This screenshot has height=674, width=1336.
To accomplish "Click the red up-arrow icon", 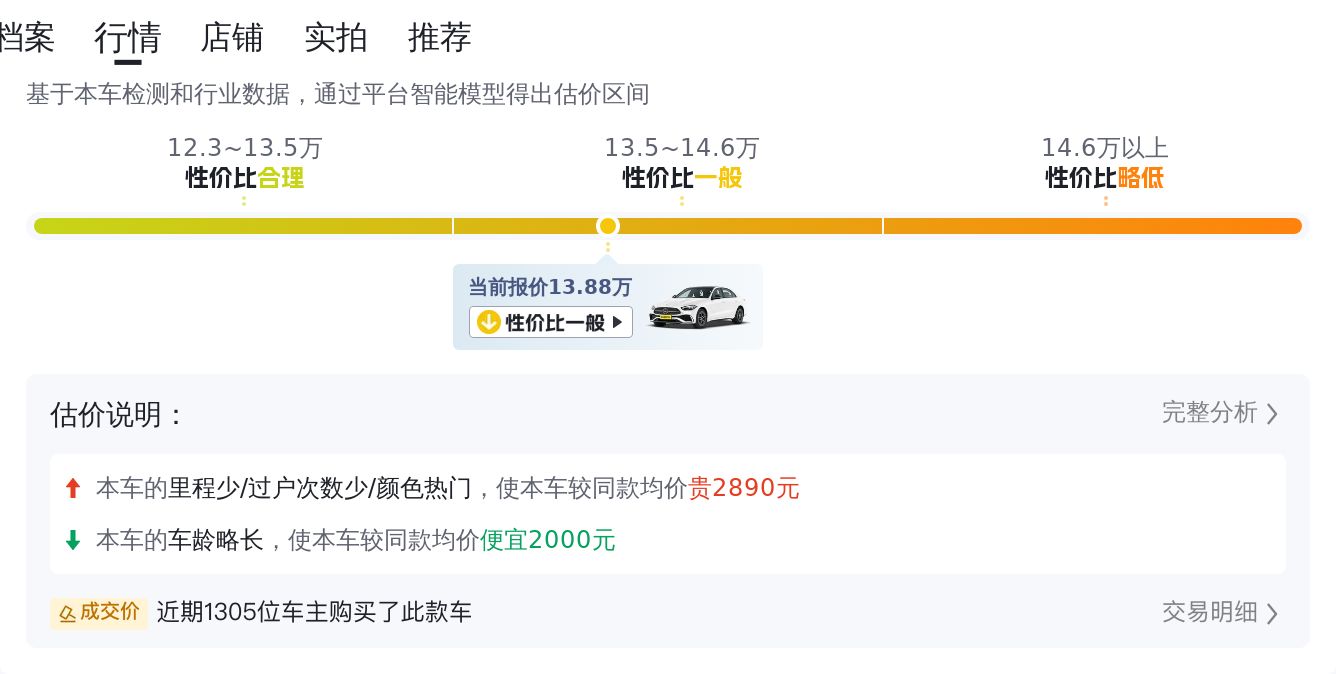I will (72, 488).
